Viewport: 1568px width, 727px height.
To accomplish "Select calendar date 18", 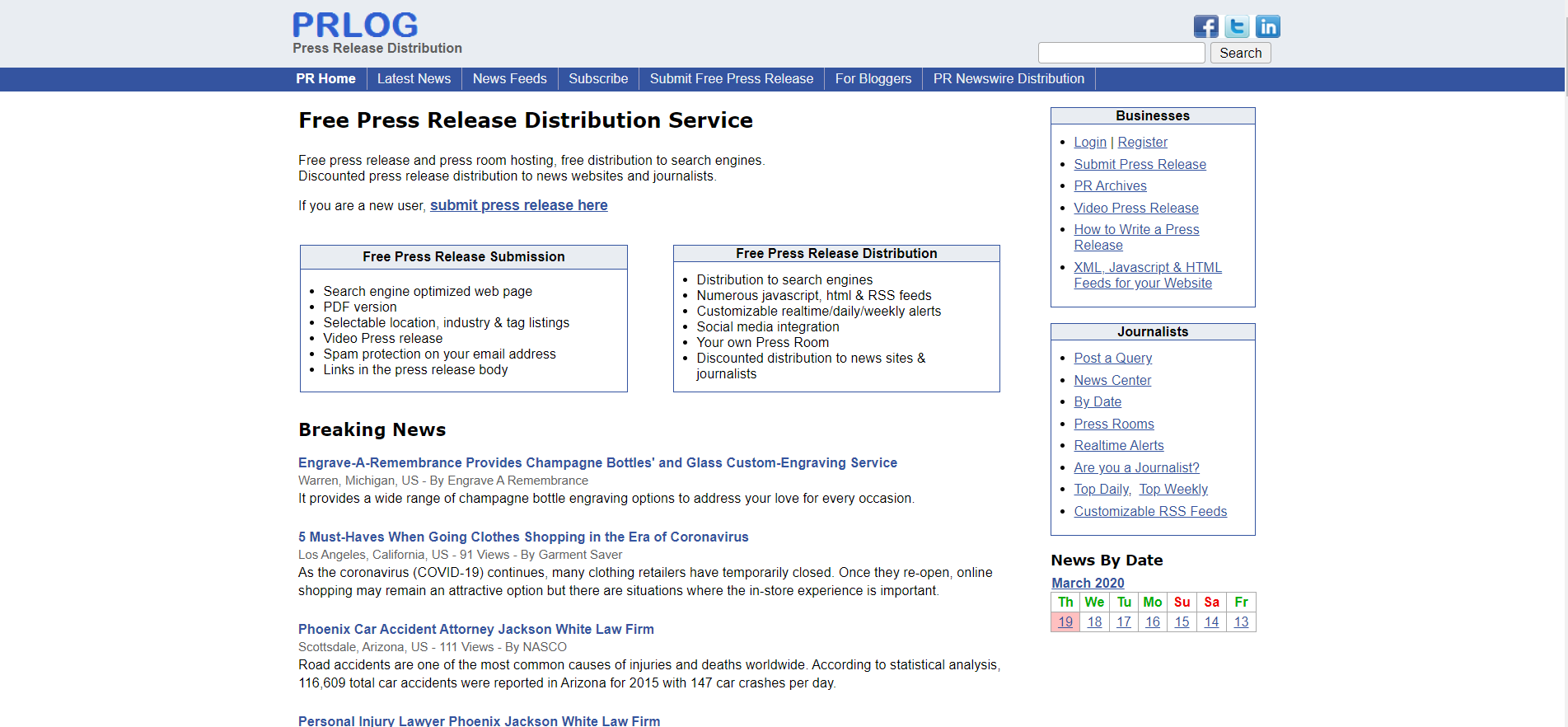I will [x=1094, y=621].
